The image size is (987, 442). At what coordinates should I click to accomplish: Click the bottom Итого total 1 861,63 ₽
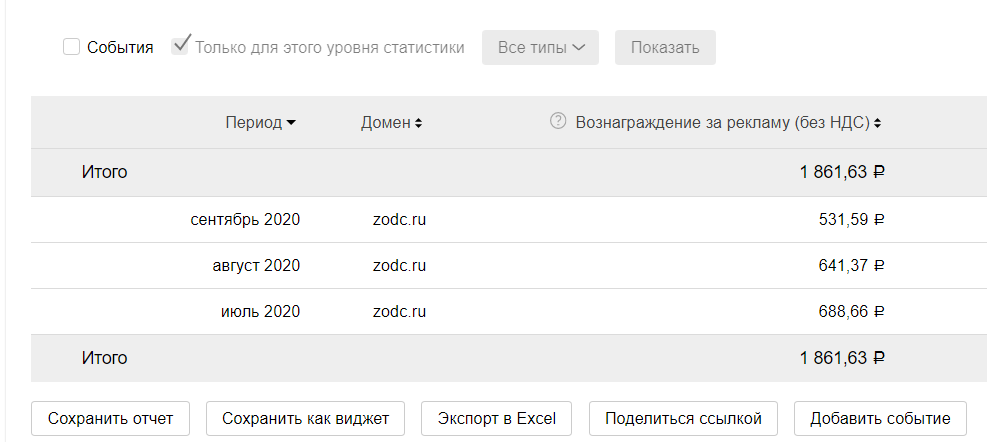pyautogui.click(x=842, y=357)
